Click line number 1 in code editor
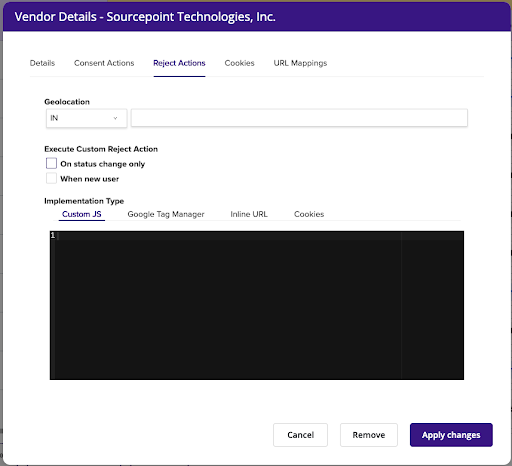The height and width of the screenshot is (466, 512). [53, 236]
